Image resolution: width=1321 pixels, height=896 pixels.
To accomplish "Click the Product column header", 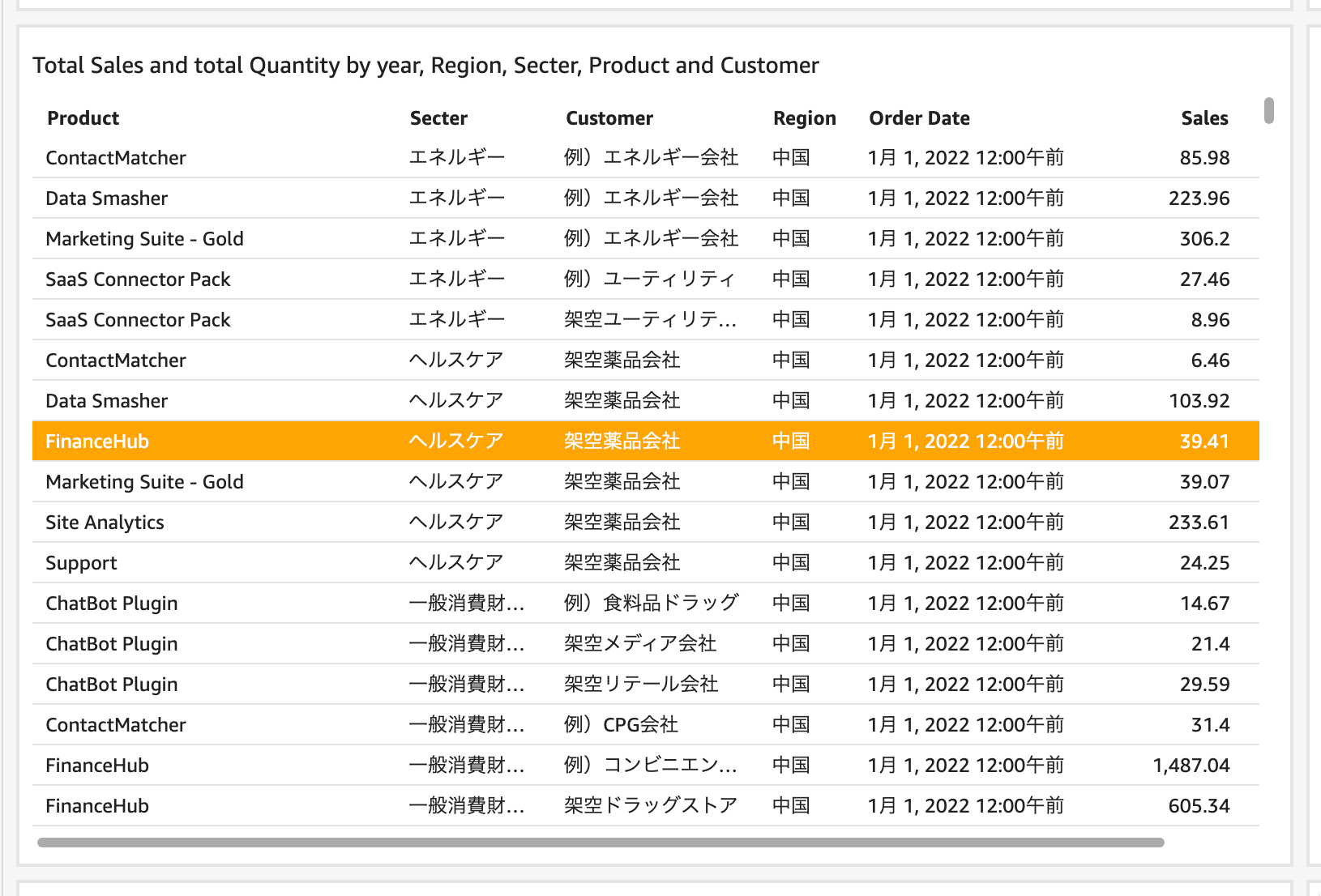I will pos(83,117).
